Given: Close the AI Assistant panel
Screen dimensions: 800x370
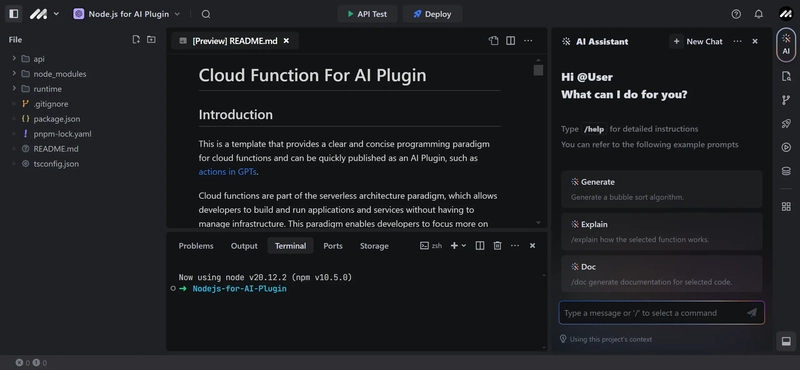Looking at the screenshot, I should point(755,41).
